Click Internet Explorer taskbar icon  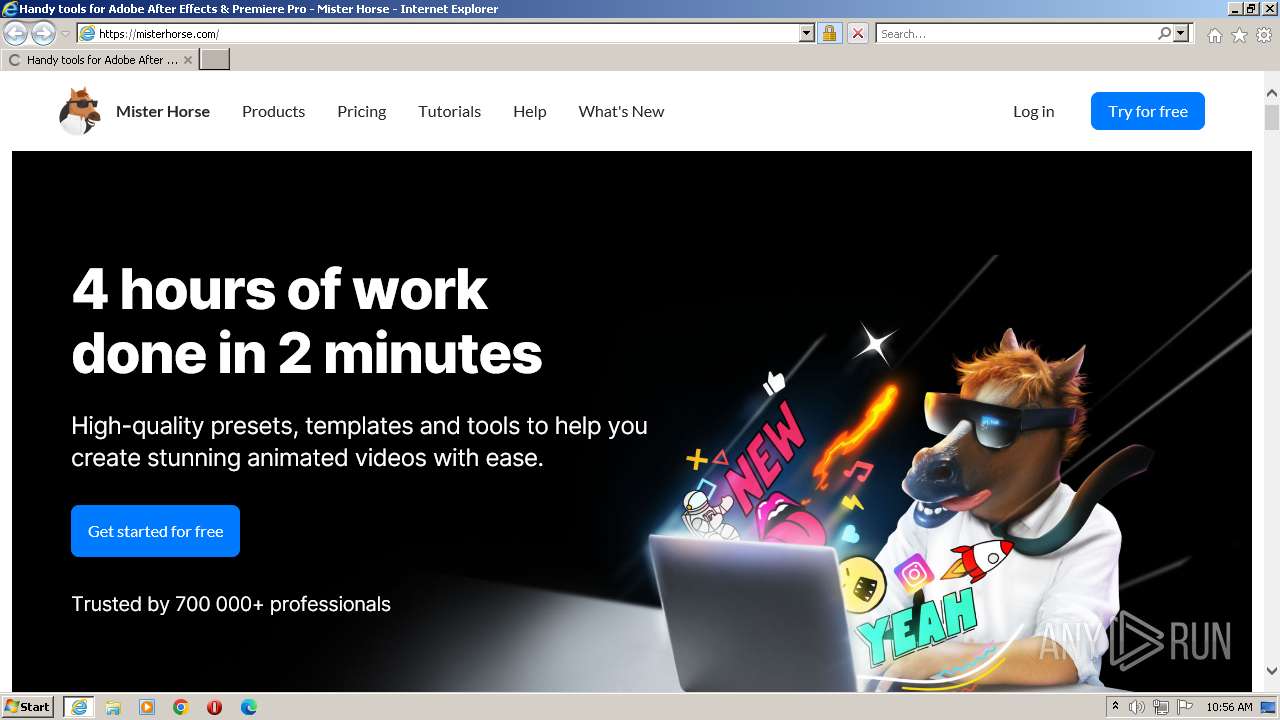(78, 707)
